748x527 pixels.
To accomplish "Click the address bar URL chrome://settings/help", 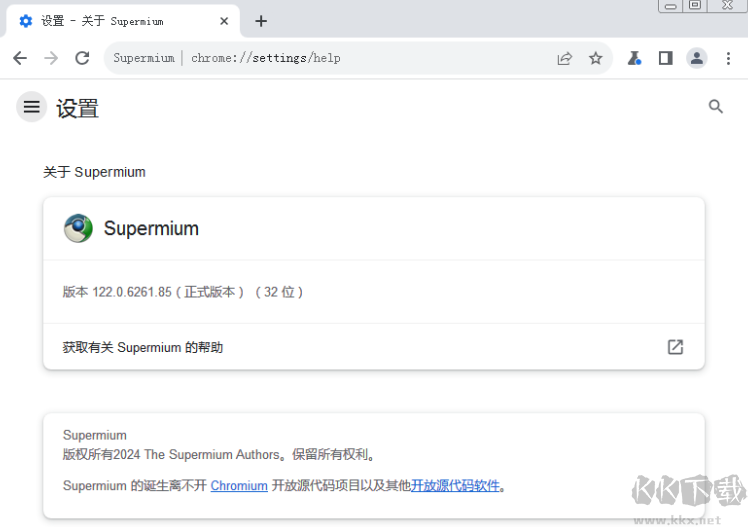I will pyautogui.click(x=266, y=58).
